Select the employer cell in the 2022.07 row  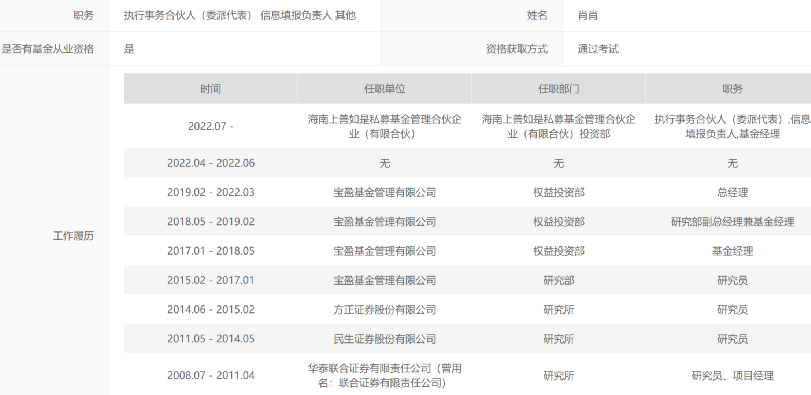point(384,127)
